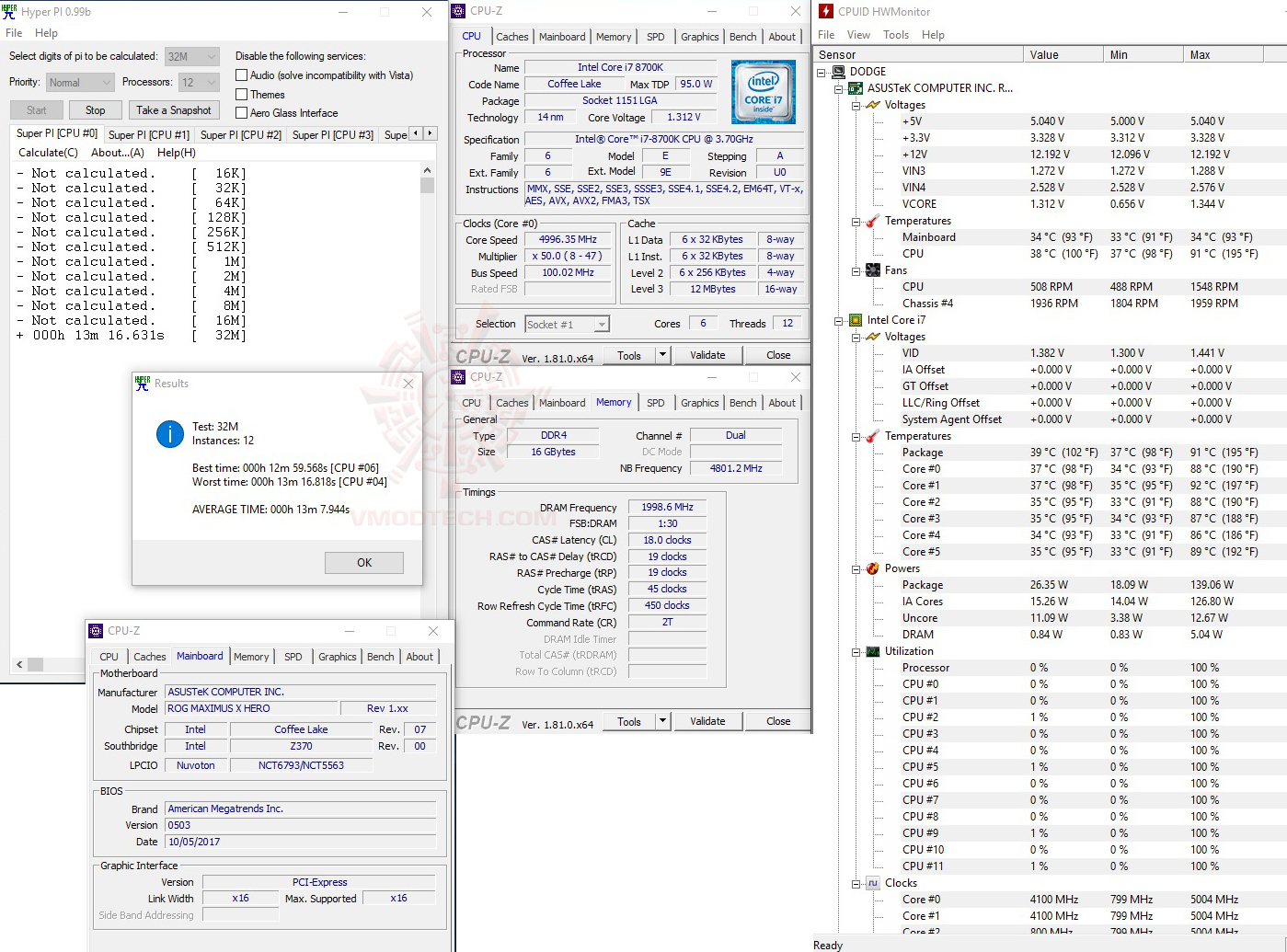The height and width of the screenshot is (952, 1287).
Task: Click the Intel Core i7 8700K name field
Action: [x=620, y=67]
